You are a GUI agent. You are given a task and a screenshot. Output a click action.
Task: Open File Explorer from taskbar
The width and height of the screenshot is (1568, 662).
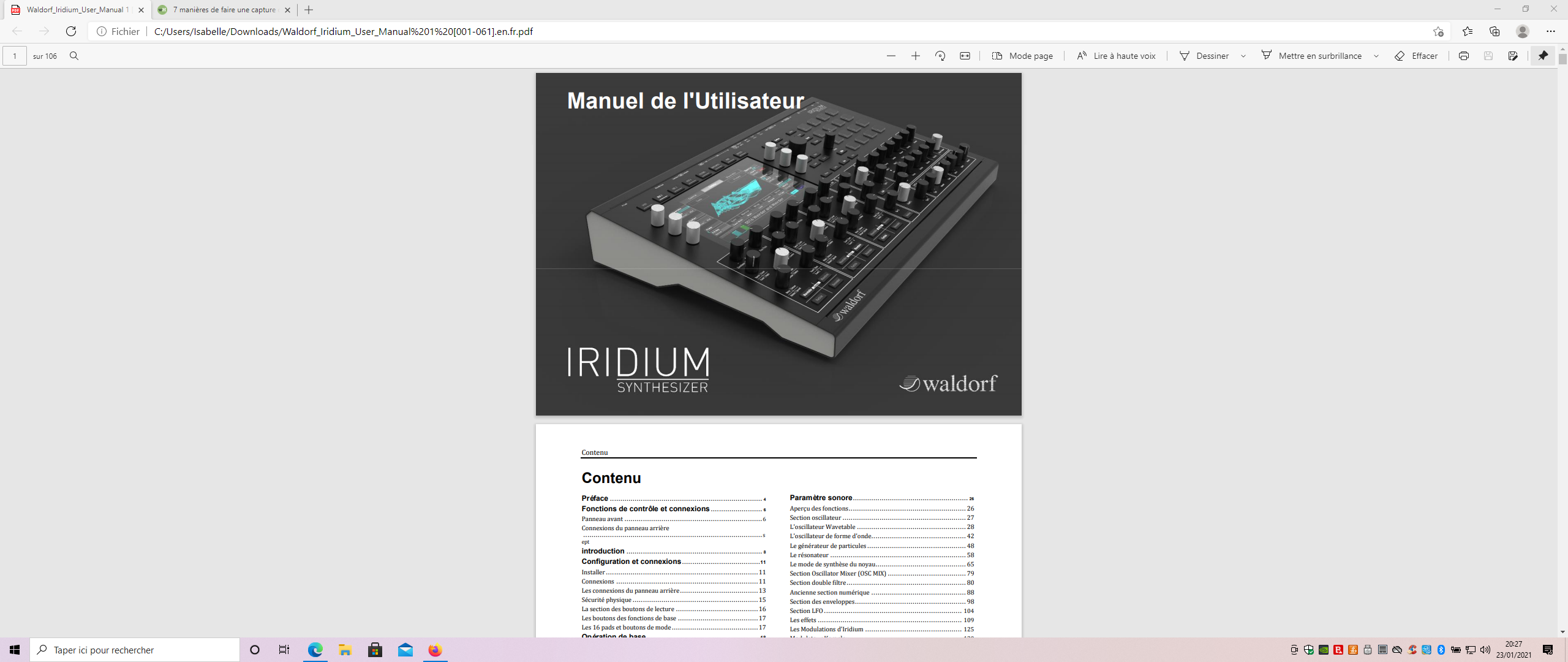pos(345,650)
